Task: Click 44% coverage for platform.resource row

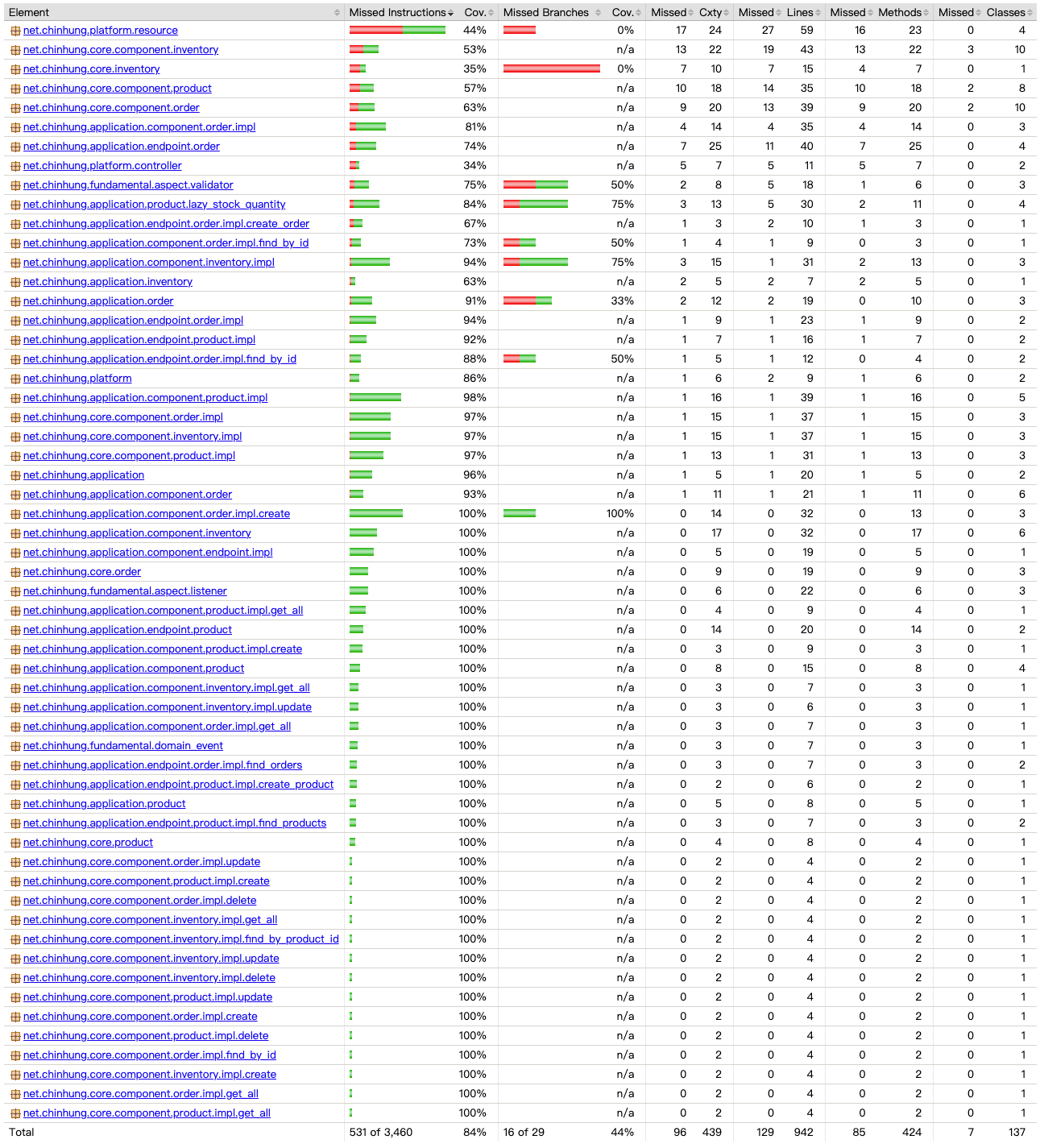Action: click(x=474, y=31)
